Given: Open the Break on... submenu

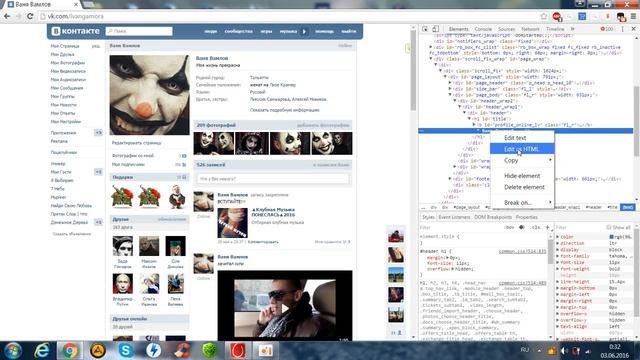Looking at the screenshot, I should tap(522, 202).
